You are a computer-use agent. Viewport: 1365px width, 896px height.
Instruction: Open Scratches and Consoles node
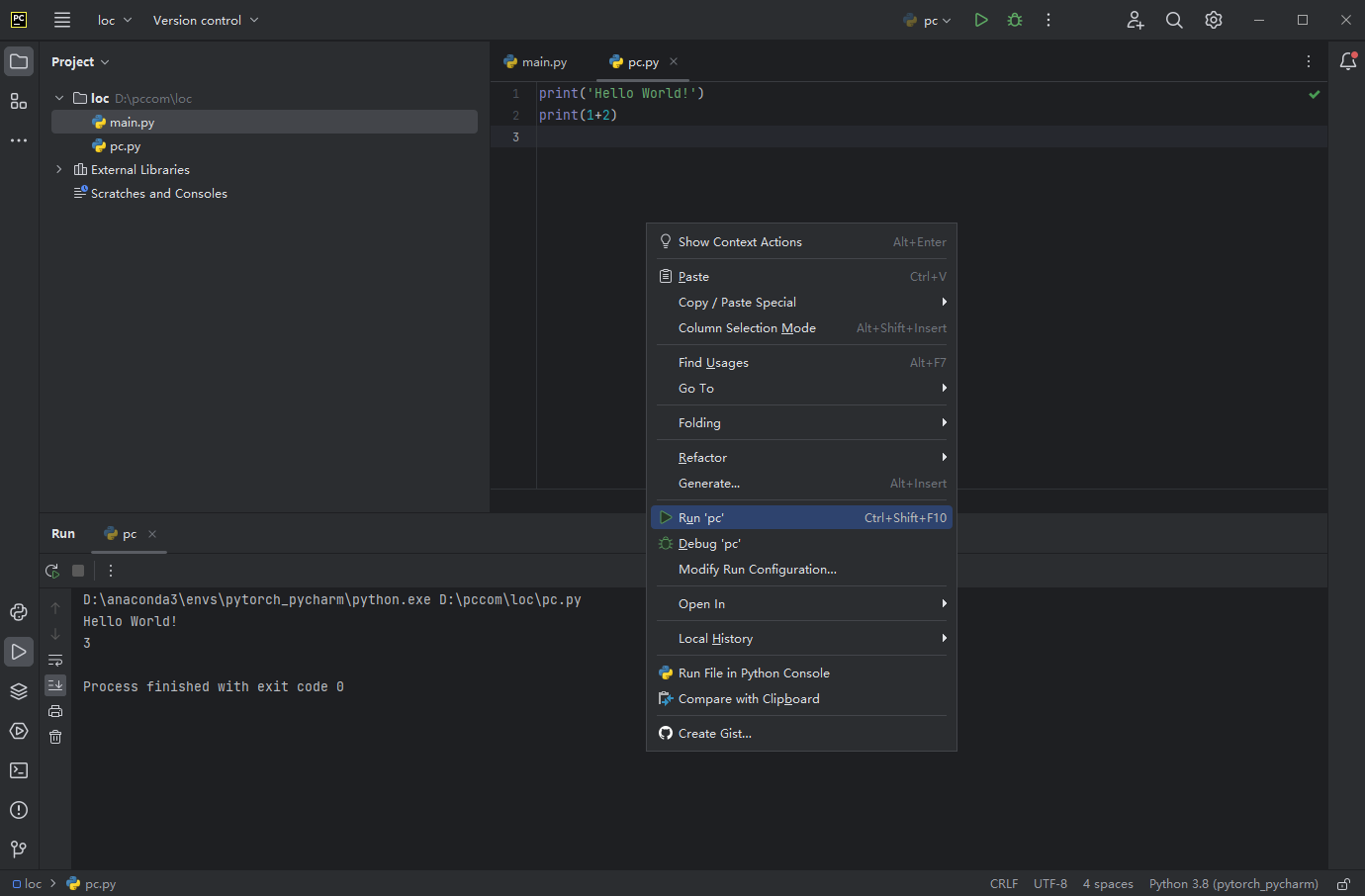point(264,194)
